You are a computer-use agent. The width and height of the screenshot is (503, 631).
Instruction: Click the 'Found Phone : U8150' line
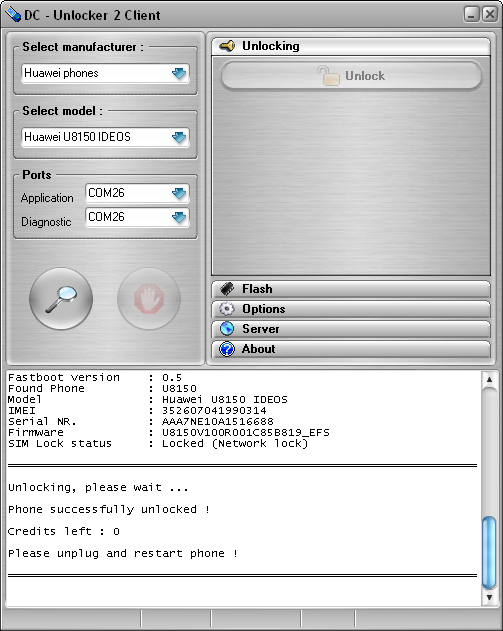coord(102,388)
